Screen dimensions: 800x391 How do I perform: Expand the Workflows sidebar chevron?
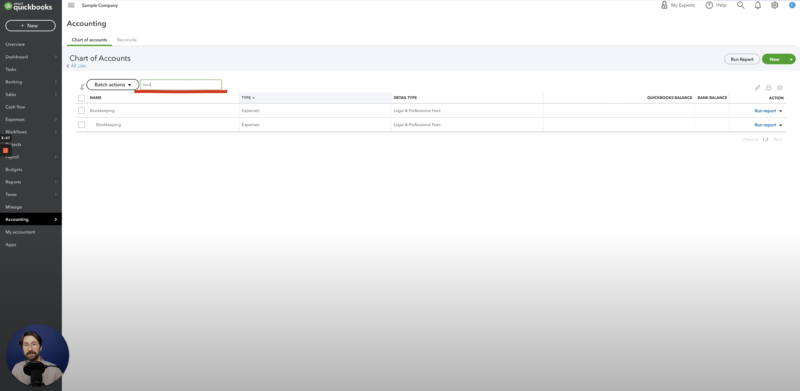tap(56, 132)
